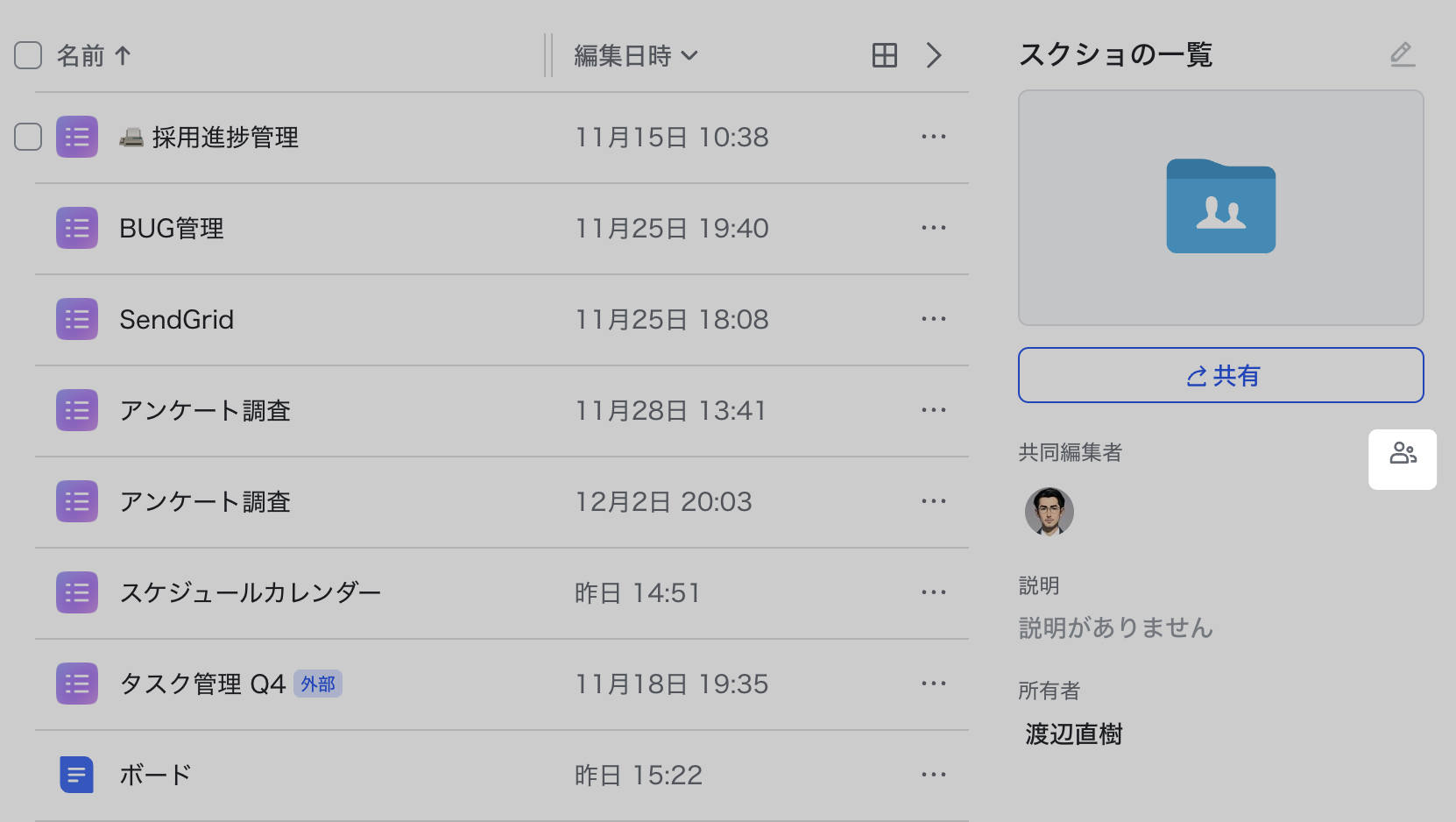Click the collaborator avatar photo
Viewport: 1456px width, 822px height.
point(1050,512)
